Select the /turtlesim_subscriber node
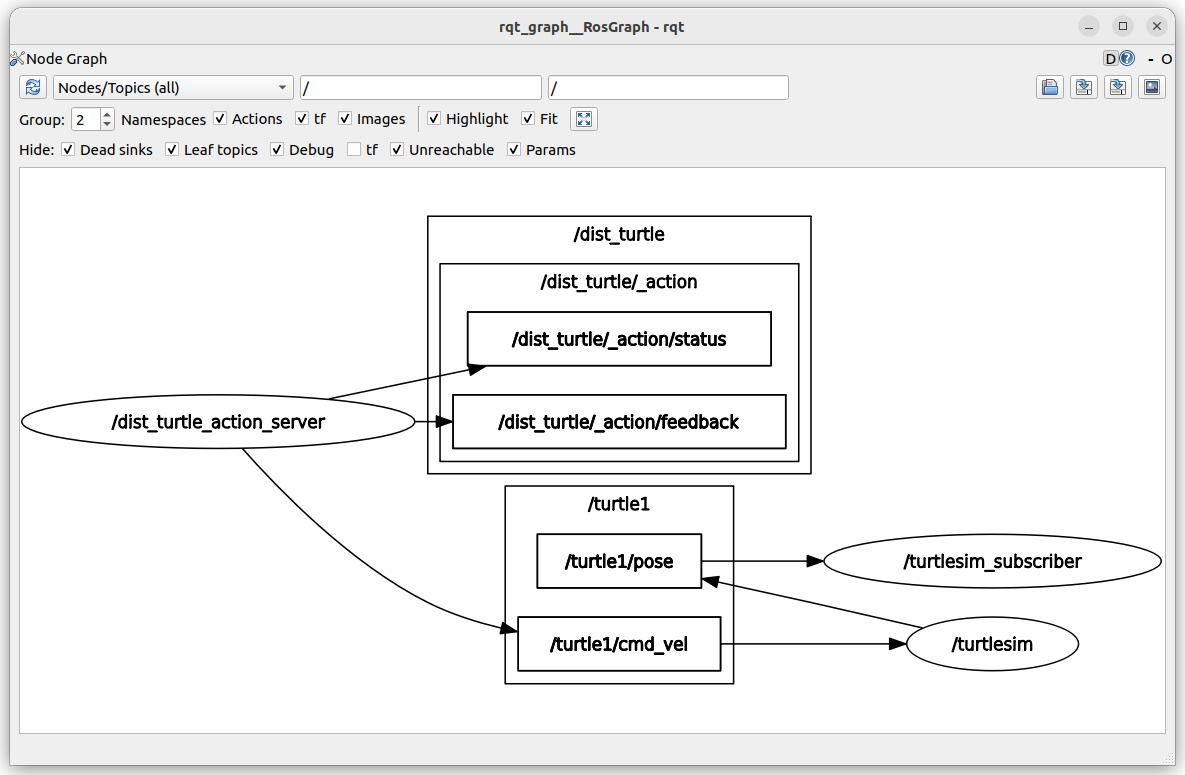 (992, 561)
